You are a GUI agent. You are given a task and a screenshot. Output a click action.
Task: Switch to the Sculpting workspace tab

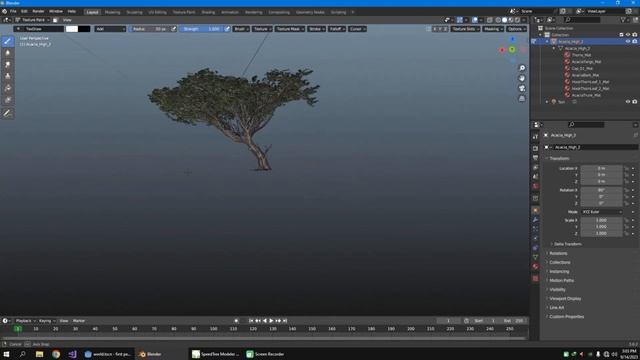[134, 12]
